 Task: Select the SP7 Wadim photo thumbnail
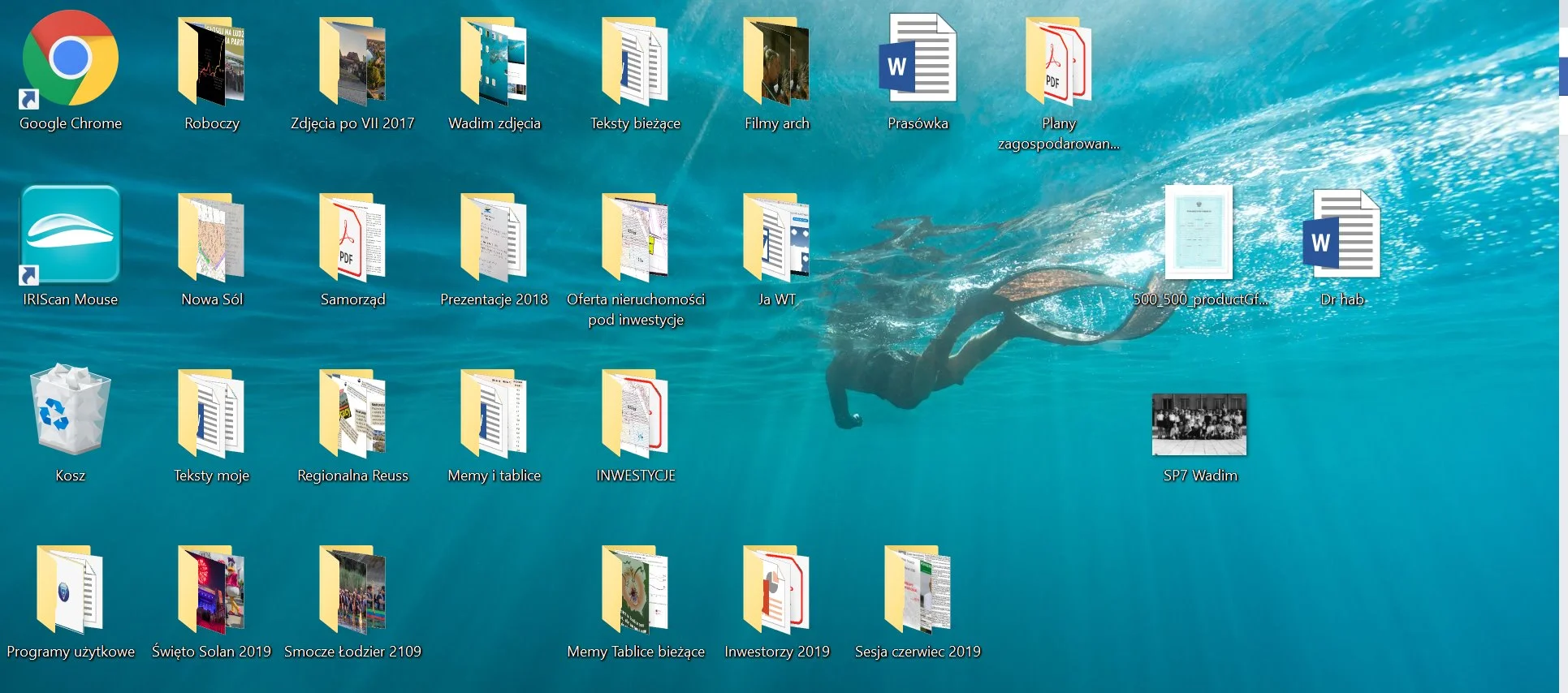pyautogui.click(x=1199, y=424)
